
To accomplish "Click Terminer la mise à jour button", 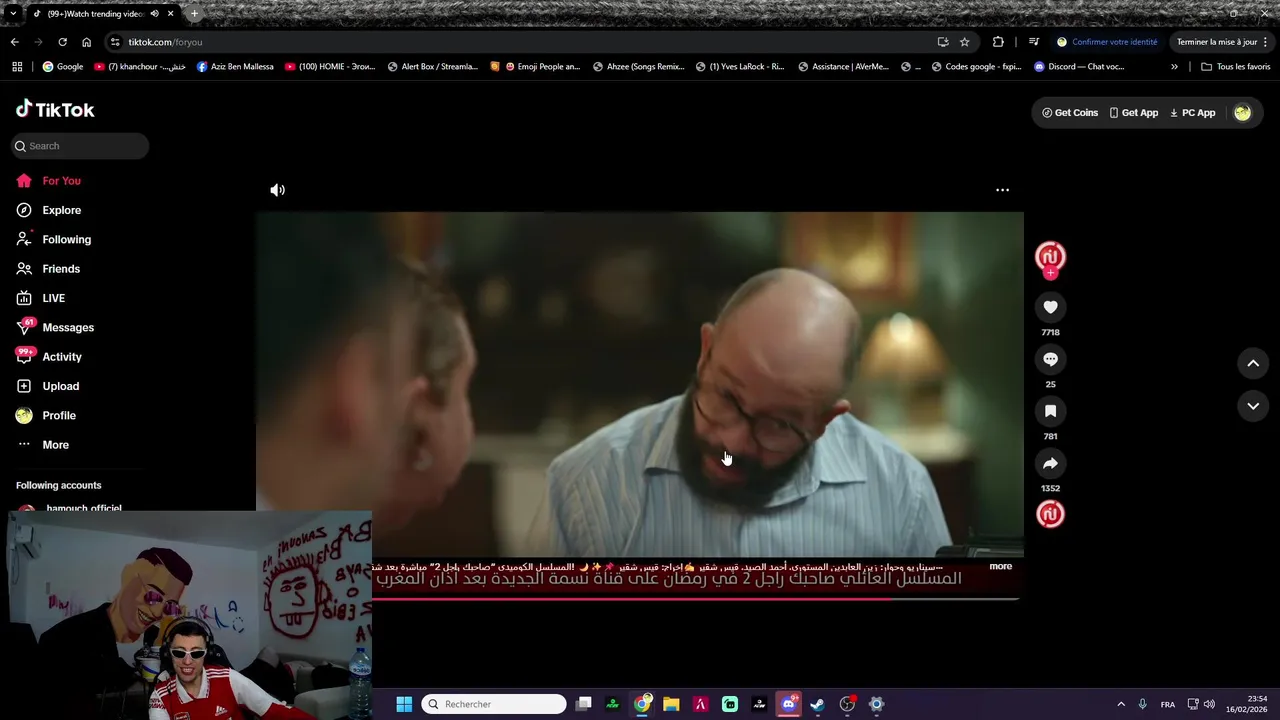I will pyautogui.click(x=1222, y=42).
